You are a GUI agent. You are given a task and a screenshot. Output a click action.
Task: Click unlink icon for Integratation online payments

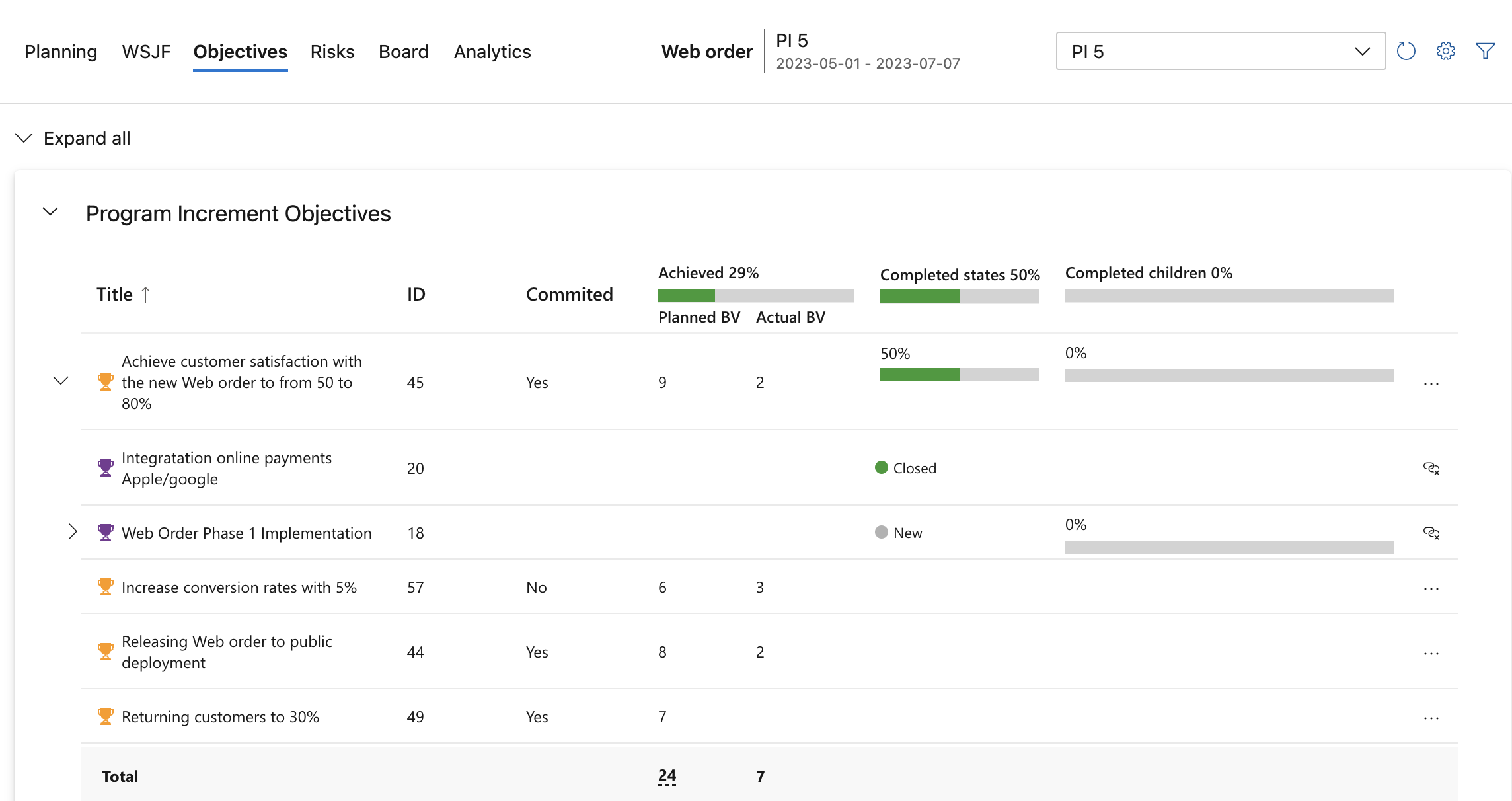tap(1431, 468)
